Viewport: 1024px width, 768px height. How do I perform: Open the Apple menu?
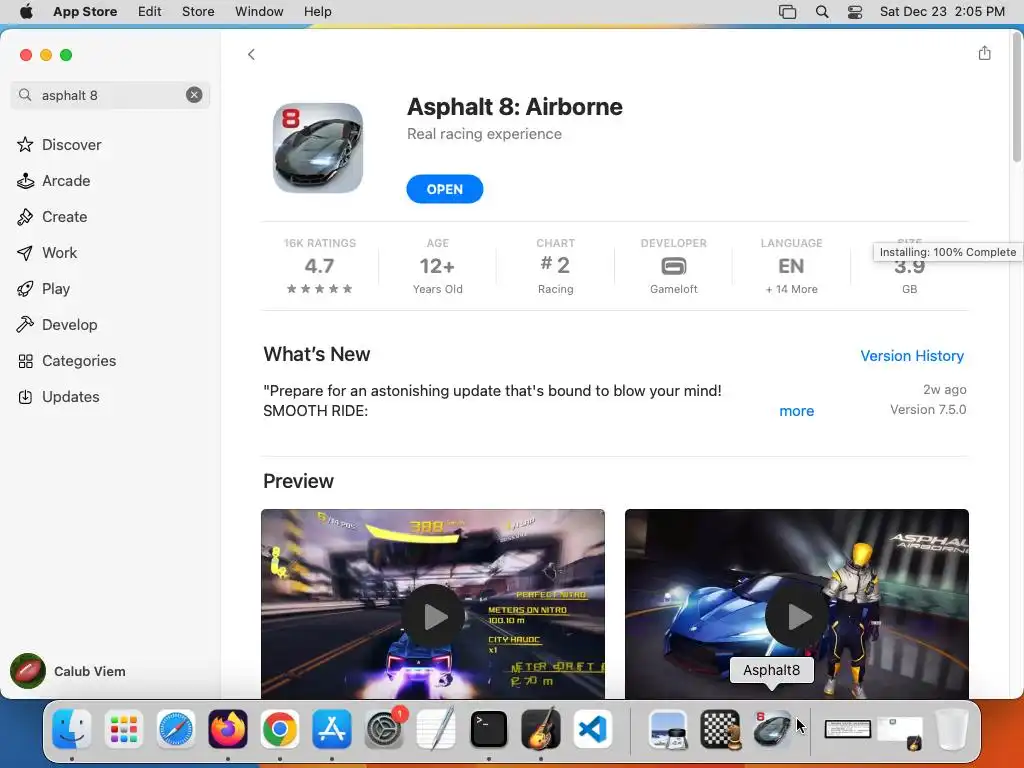pyautogui.click(x=26, y=12)
